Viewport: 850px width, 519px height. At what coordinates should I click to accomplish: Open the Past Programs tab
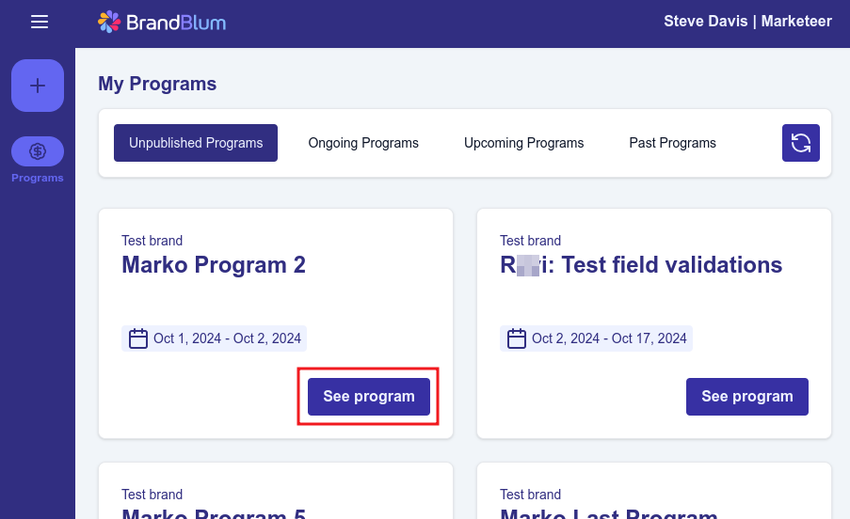click(672, 143)
